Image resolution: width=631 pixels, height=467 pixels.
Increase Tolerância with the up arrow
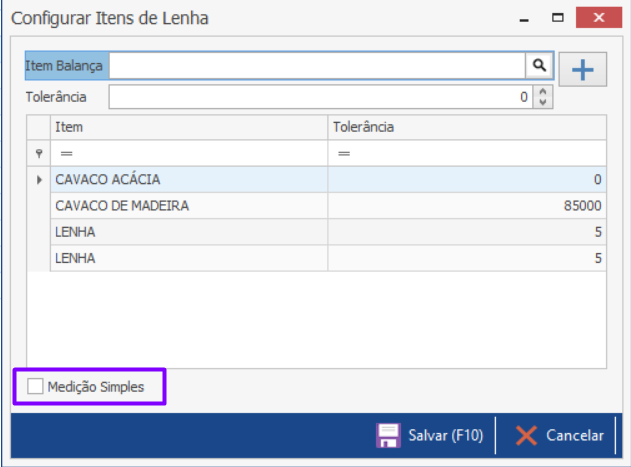tap(542, 91)
